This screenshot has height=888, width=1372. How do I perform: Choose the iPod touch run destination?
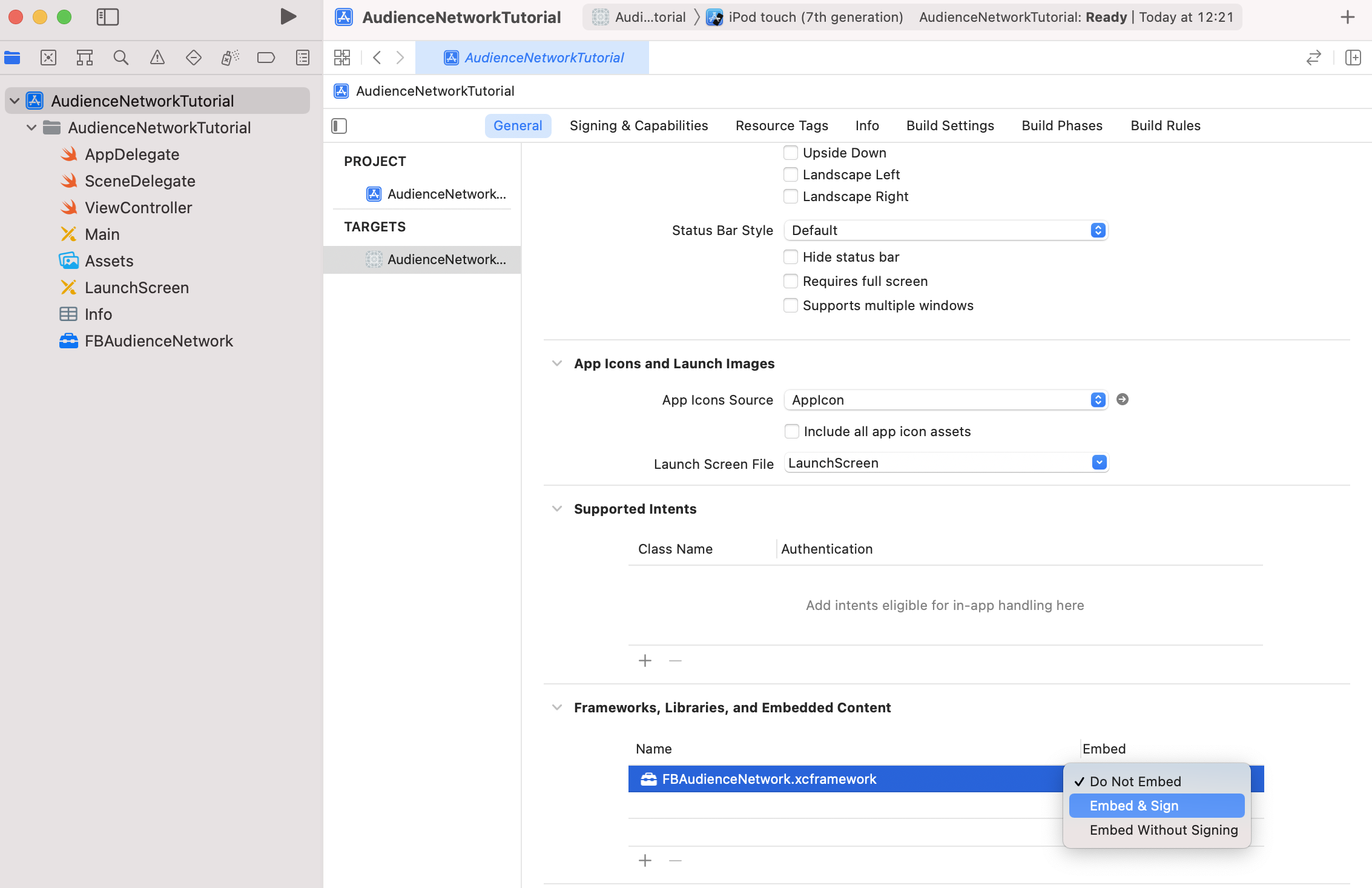805,17
